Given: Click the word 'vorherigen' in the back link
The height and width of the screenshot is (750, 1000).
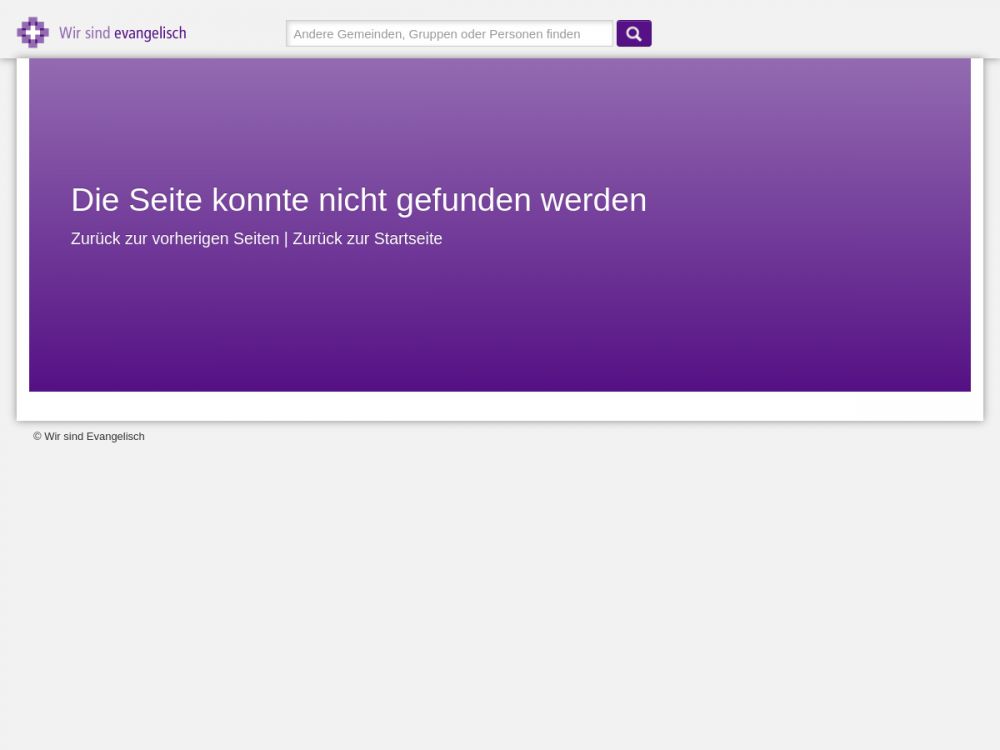Looking at the screenshot, I should point(189,239).
